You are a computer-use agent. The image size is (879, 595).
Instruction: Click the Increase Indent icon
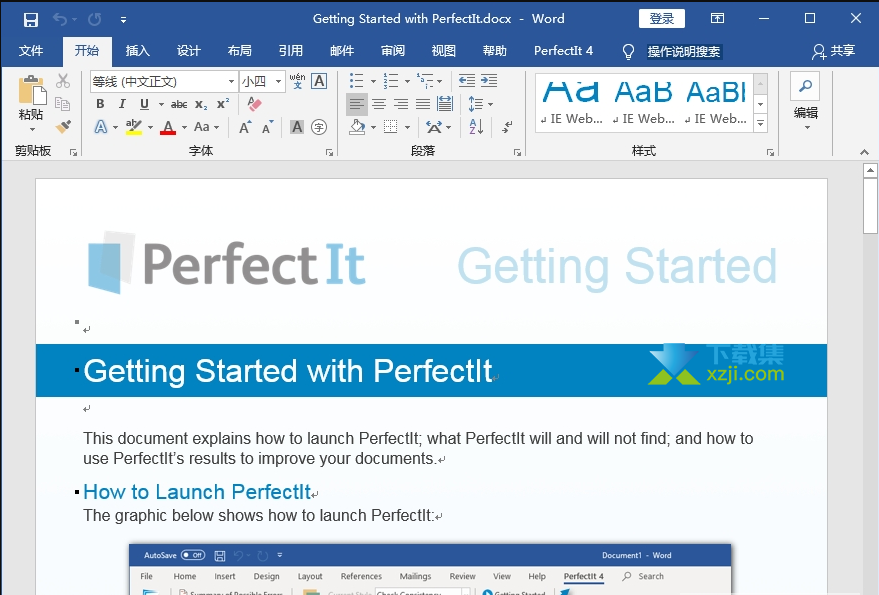tap(489, 81)
